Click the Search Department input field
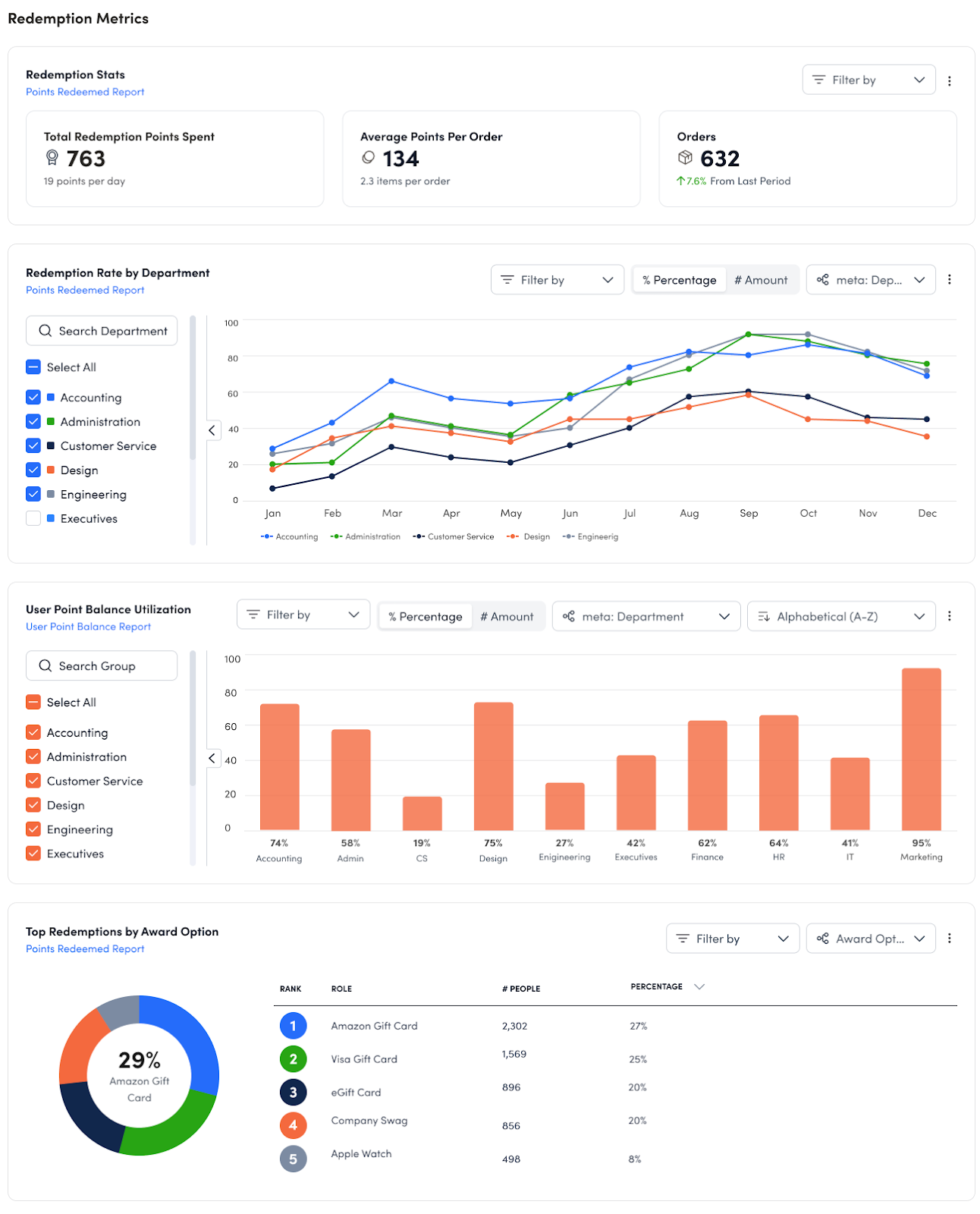 [102, 331]
